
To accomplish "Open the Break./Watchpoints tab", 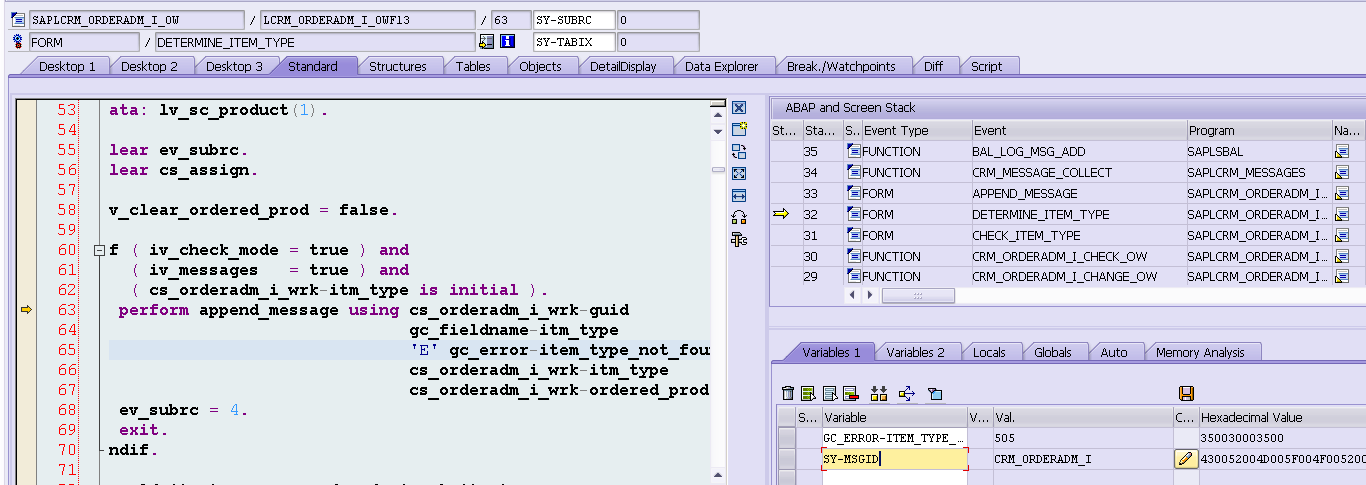I will [841, 66].
